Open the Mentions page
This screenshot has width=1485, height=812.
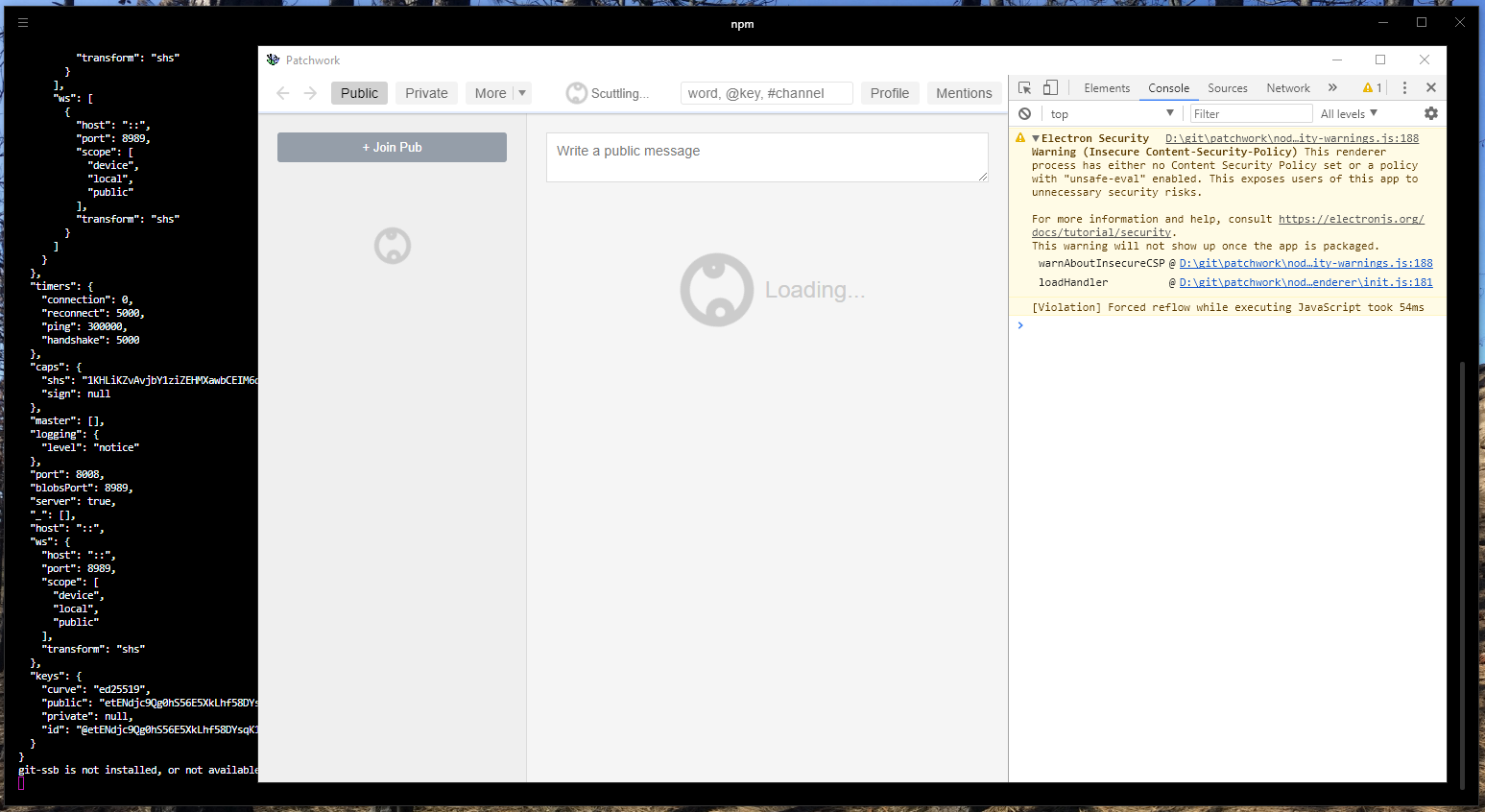pos(964,93)
